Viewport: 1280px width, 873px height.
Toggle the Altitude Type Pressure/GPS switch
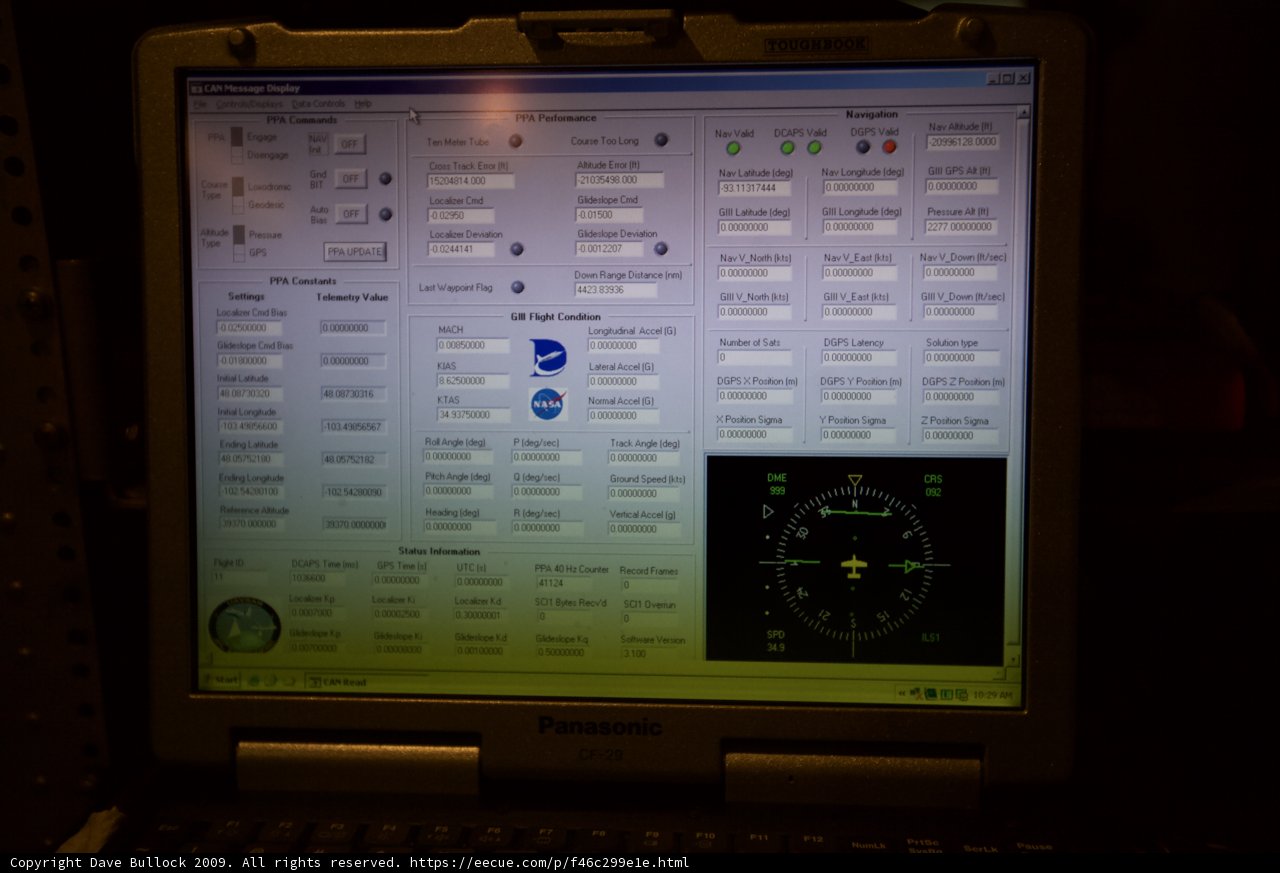tap(238, 243)
